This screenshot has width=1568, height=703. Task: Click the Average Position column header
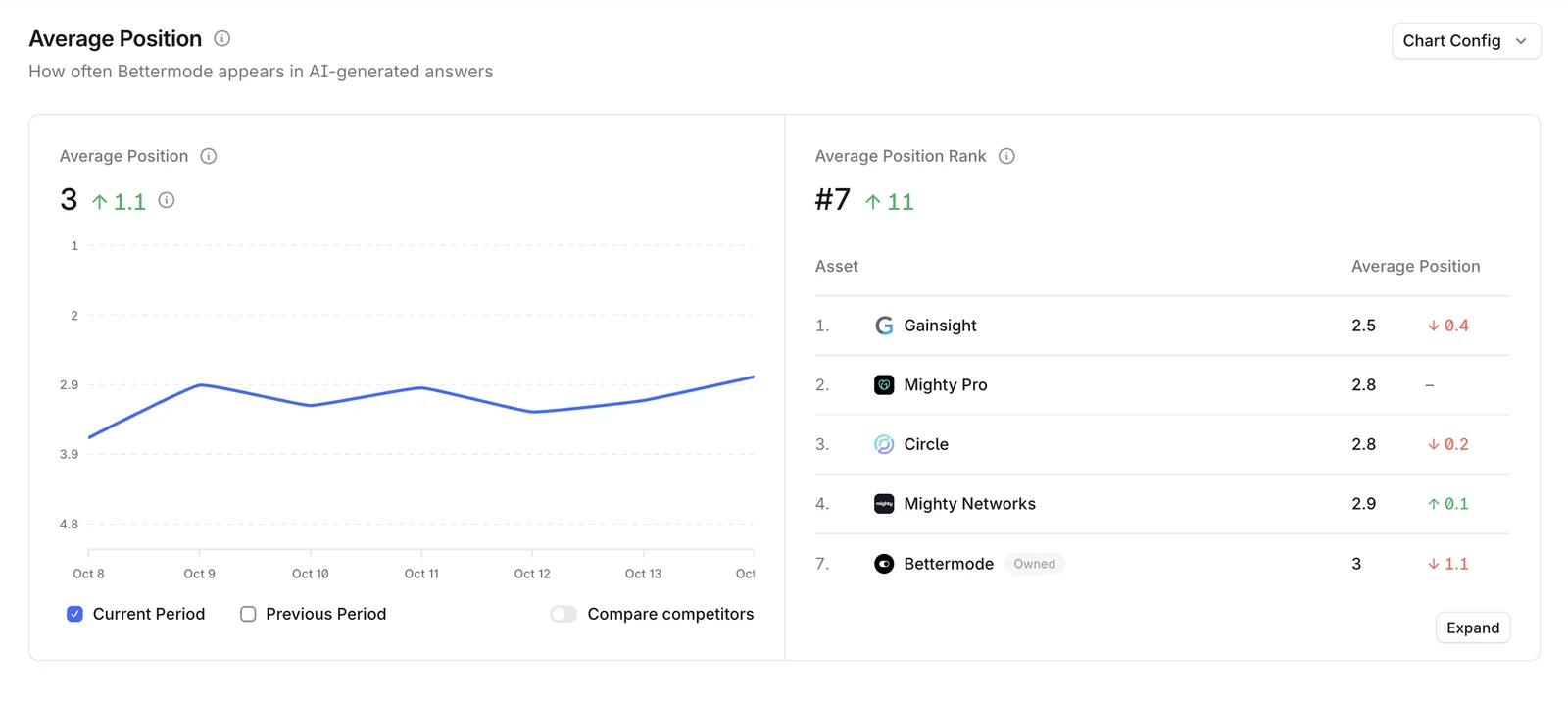pos(1416,266)
